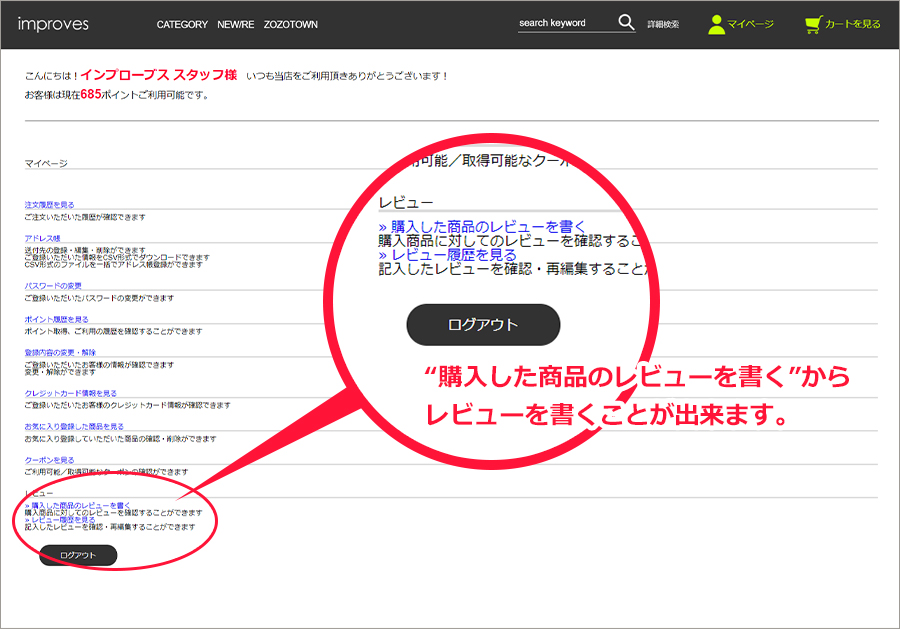Click the クーポンを見る coupon link
The width and height of the screenshot is (900, 629).
coord(49,459)
